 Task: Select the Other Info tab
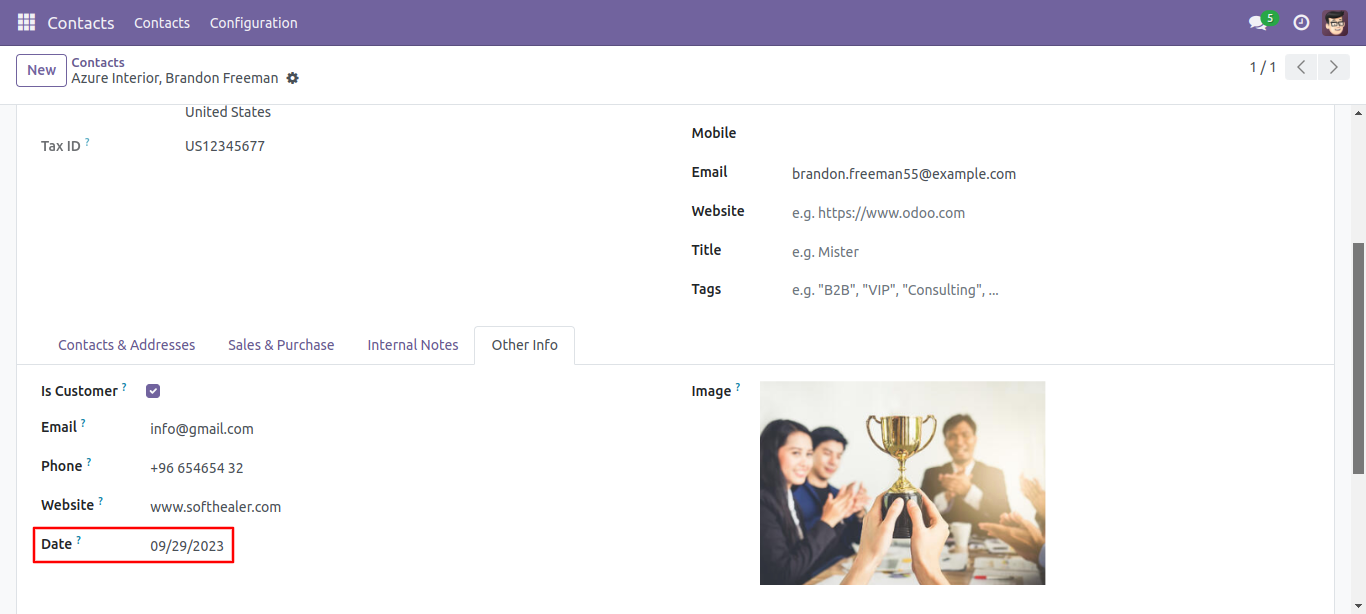(x=525, y=345)
